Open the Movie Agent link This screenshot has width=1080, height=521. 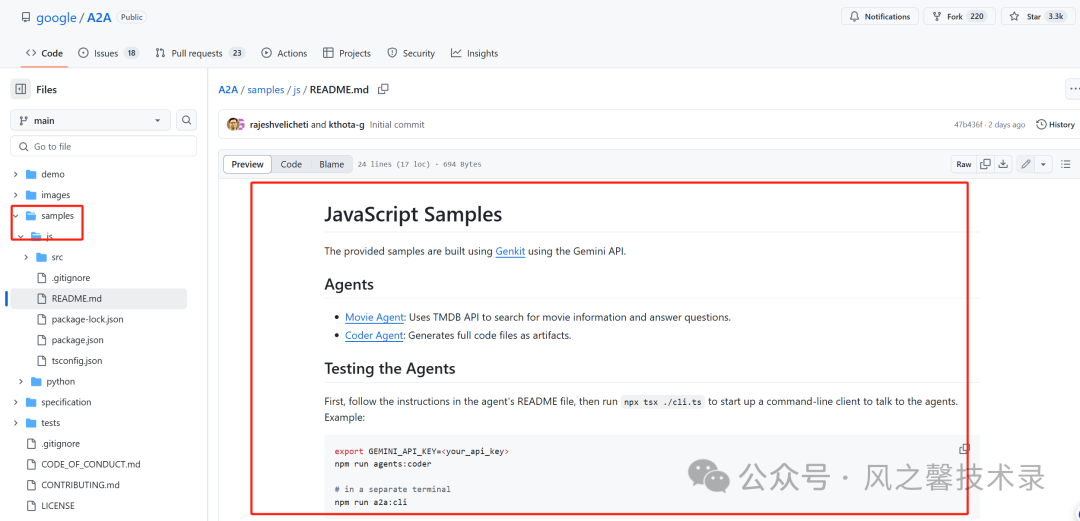[374, 318]
